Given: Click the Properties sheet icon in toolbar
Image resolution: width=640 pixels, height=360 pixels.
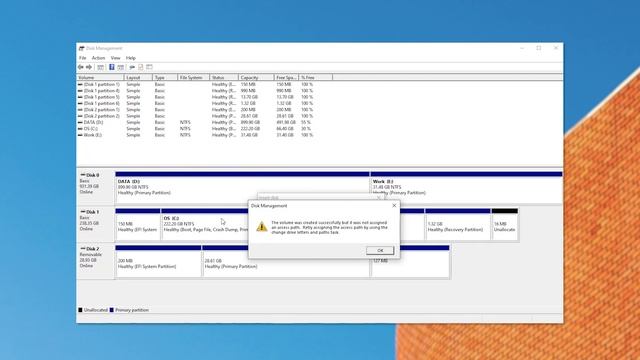Looking at the screenshot, I should click(140, 67).
